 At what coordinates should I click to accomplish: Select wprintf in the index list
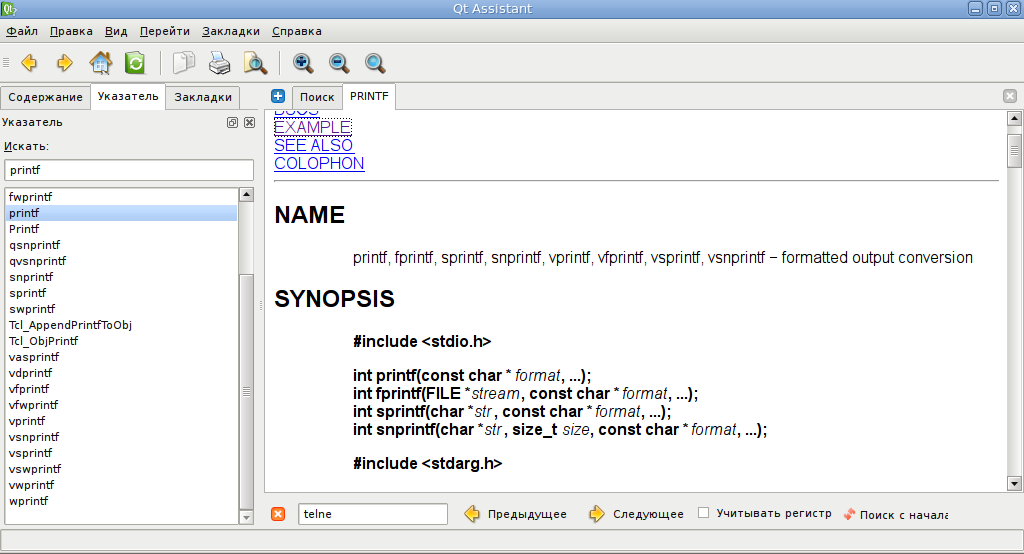click(121, 501)
